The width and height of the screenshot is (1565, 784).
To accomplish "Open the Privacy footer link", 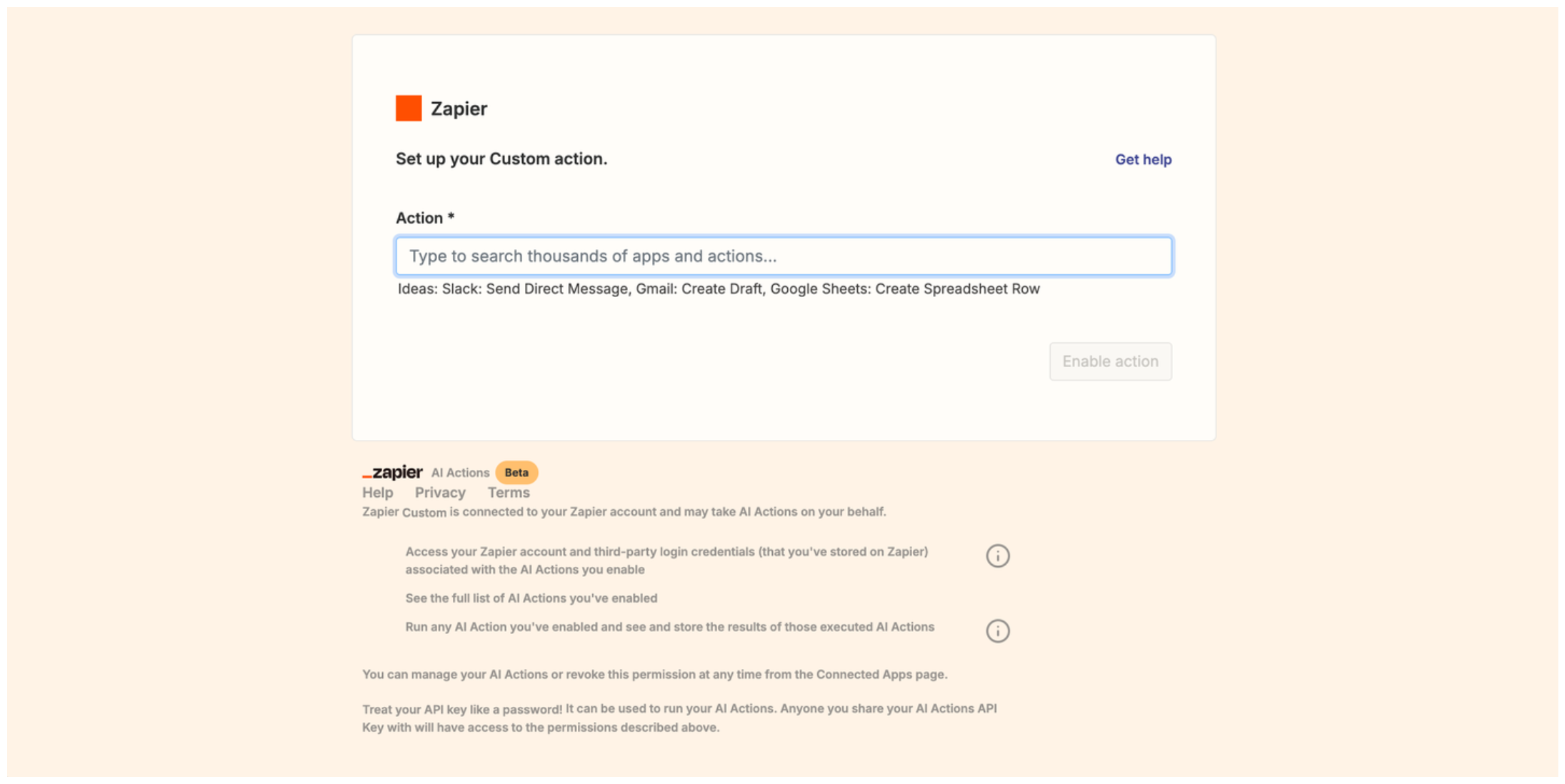I will [x=440, y=493].
